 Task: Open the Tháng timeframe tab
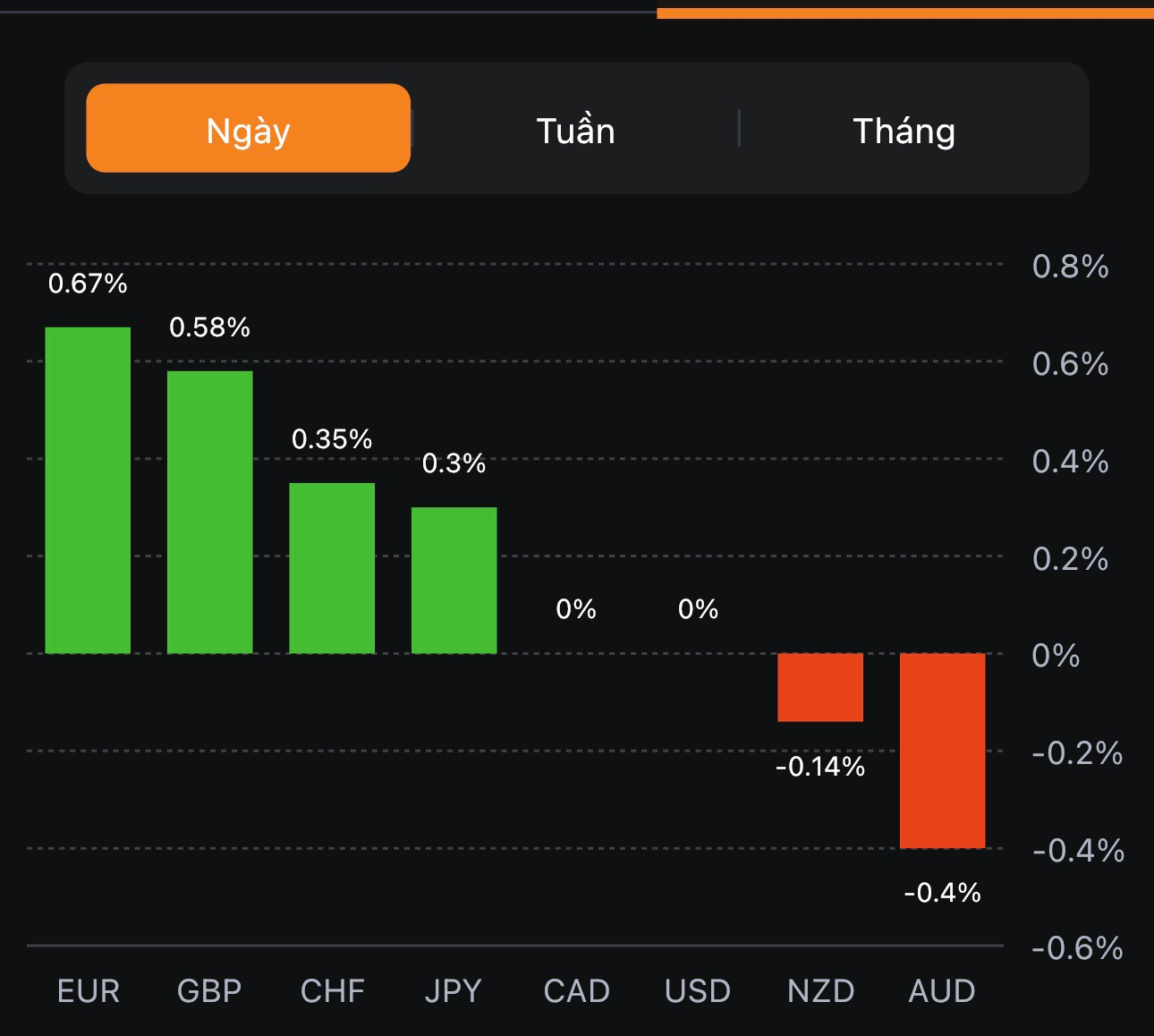(904, 131)
